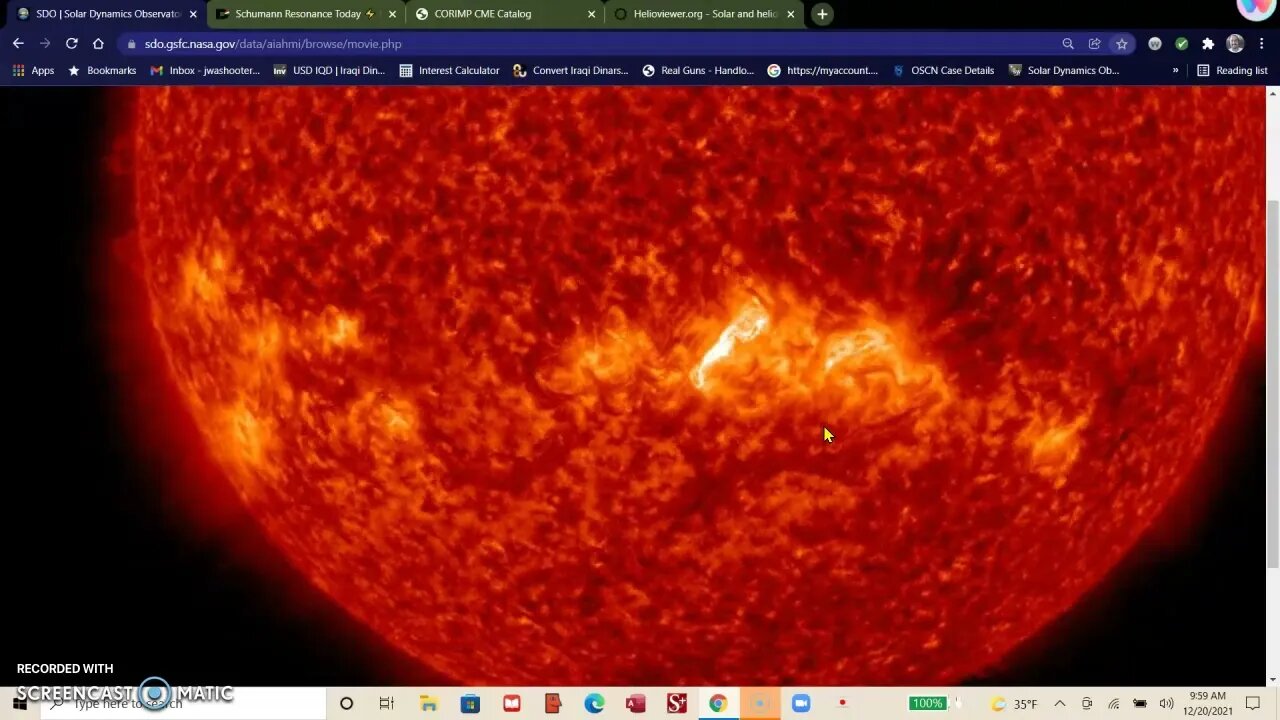Open the volume control in the tray

tap(1165, 704)
